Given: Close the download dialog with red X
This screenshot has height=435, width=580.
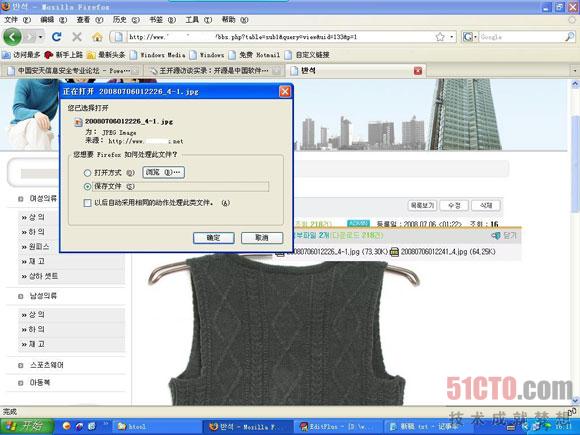Looking at the screenshot, I should pyautogui.click(x=284, y=91).
